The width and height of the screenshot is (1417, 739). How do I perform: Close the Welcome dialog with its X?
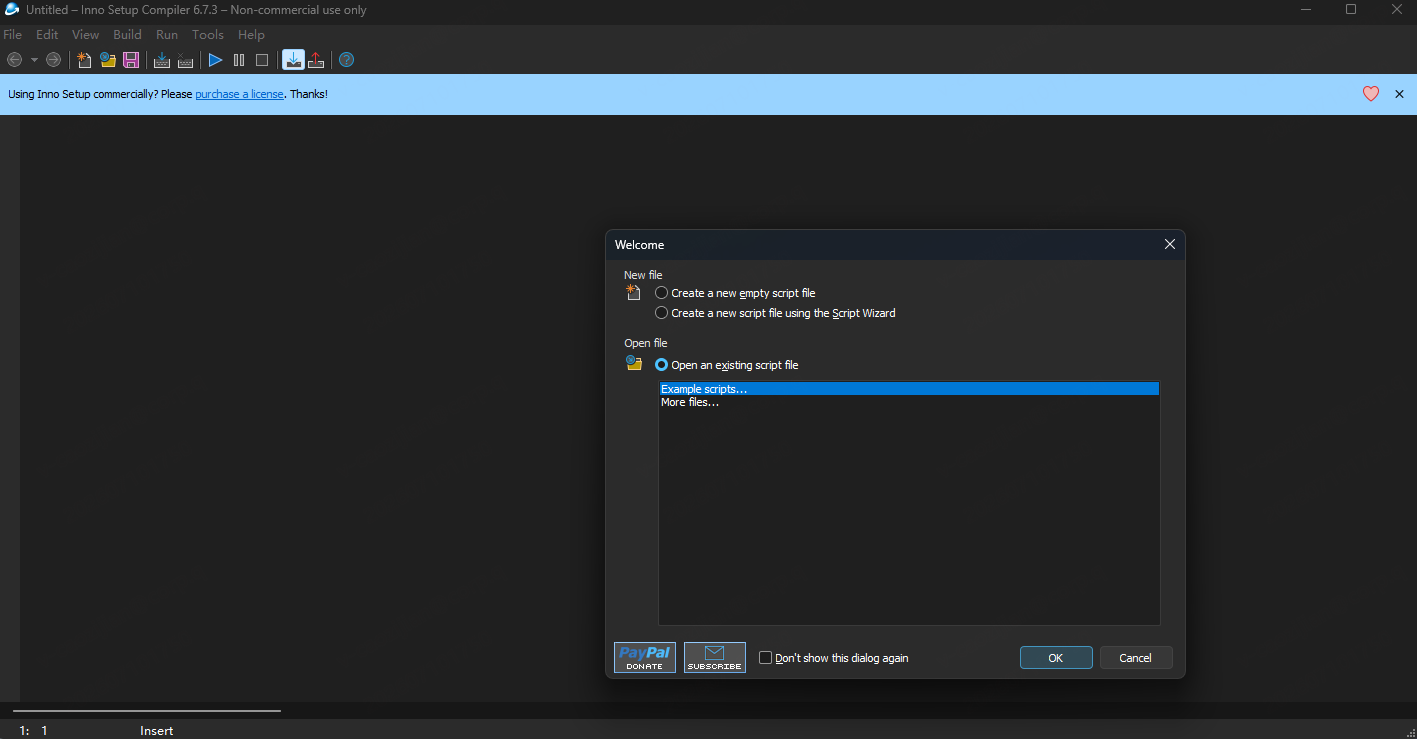click(x=1170, y=245)
